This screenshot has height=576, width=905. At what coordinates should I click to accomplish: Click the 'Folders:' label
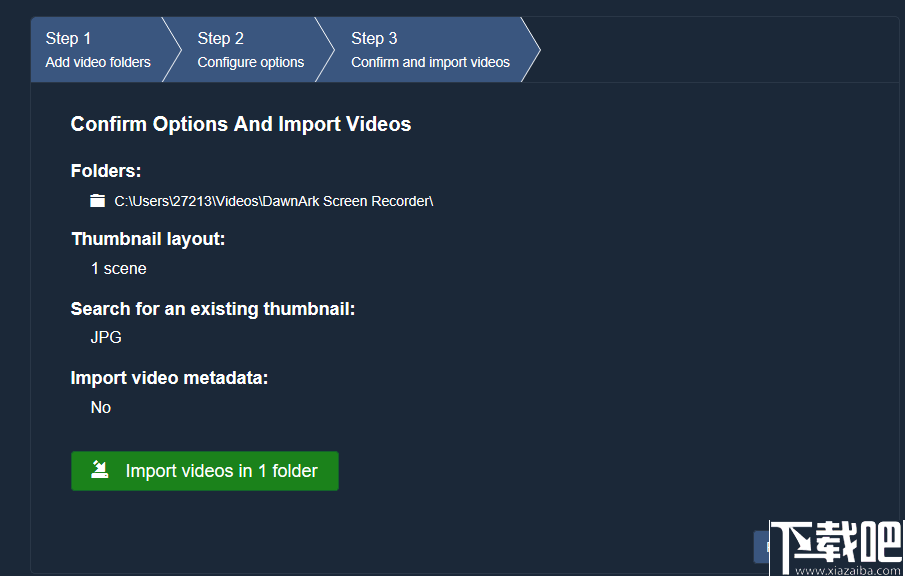pos(106,171)
